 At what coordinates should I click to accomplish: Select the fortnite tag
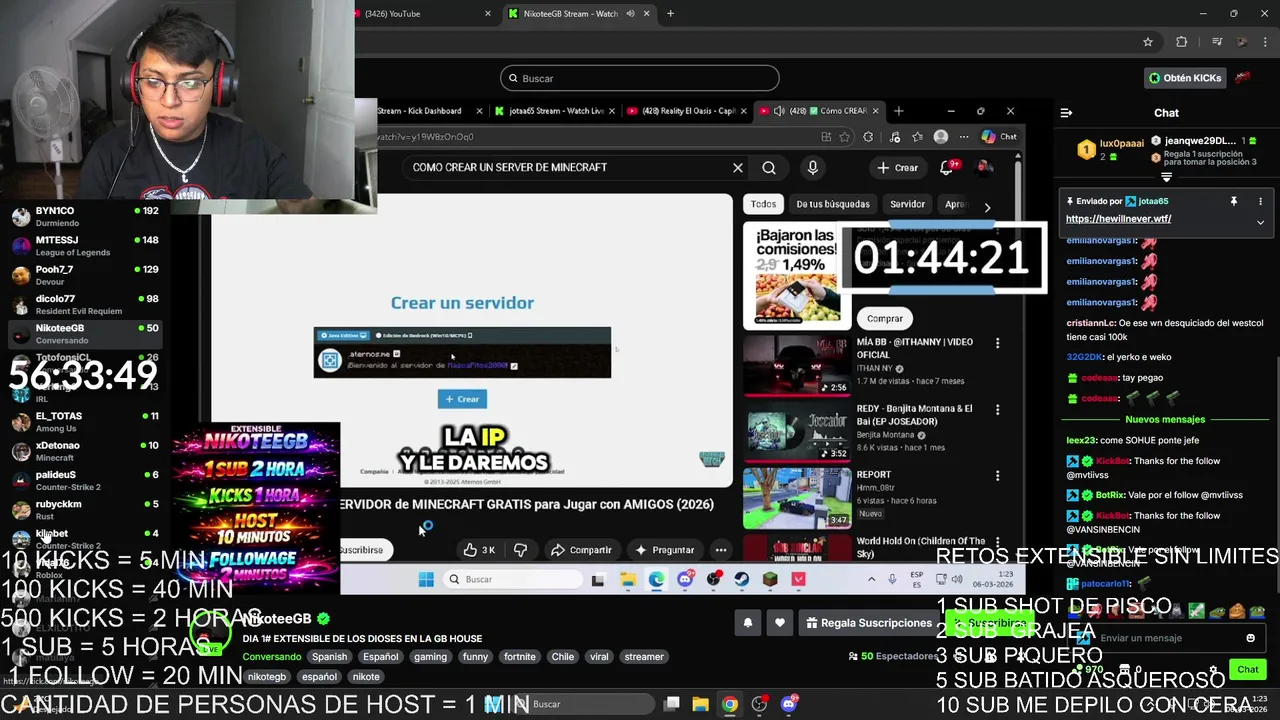pyautogui.click(x=520, y=657)
